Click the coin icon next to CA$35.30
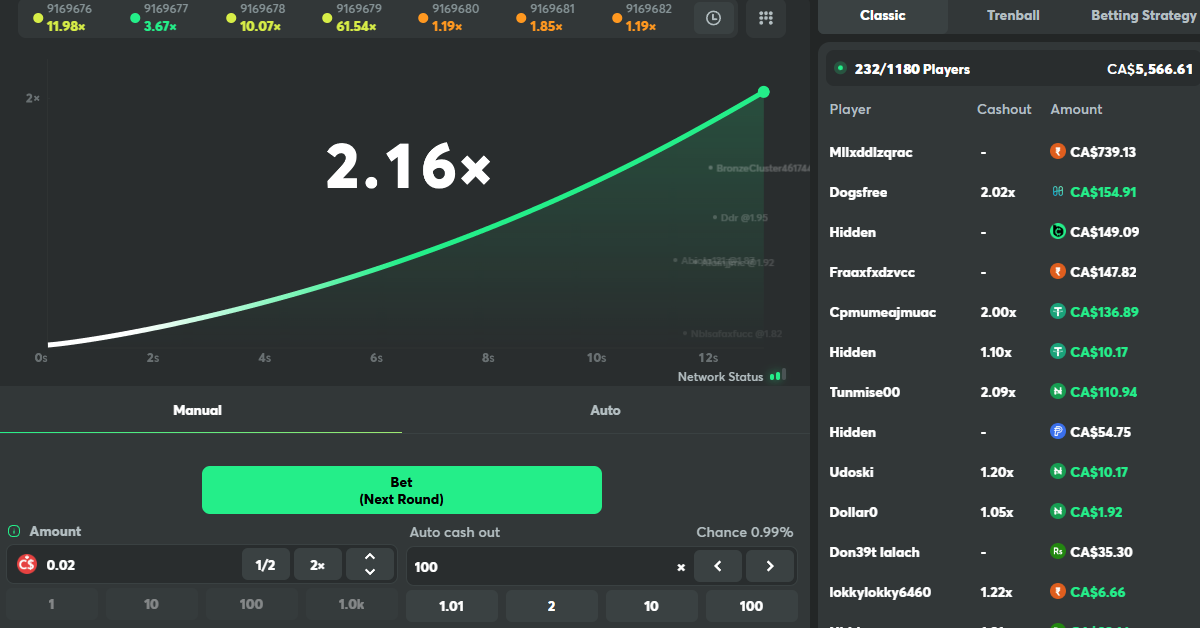 coord(1058,552)
